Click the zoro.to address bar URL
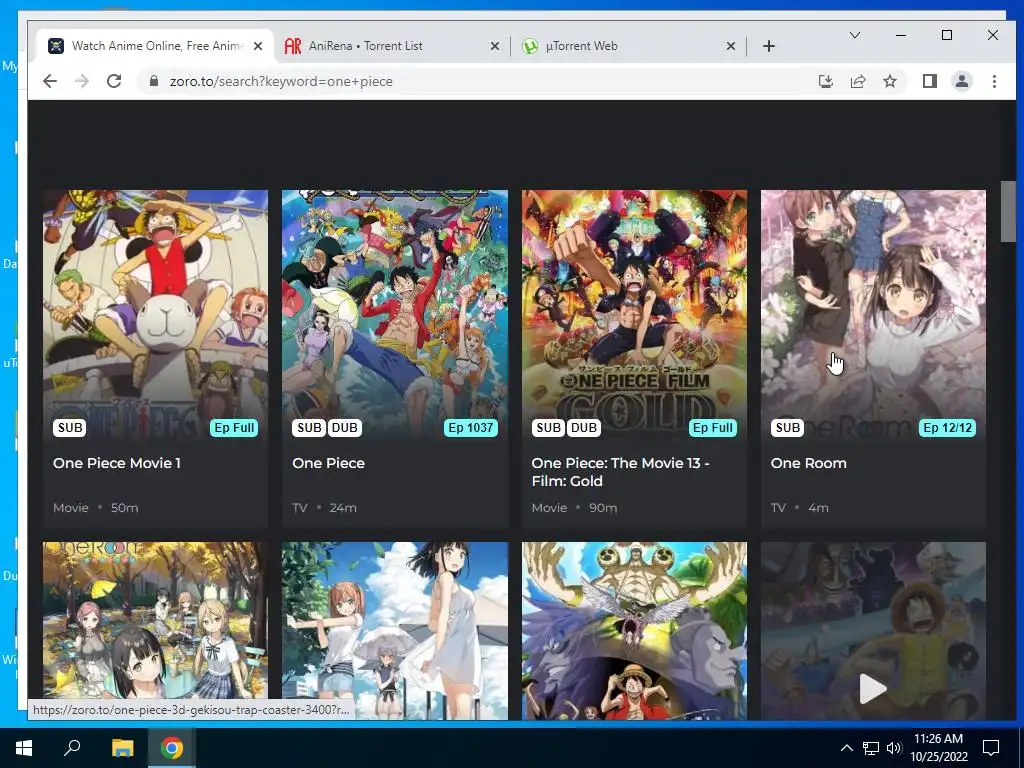The image size is (1024, 768). (281, 81)
